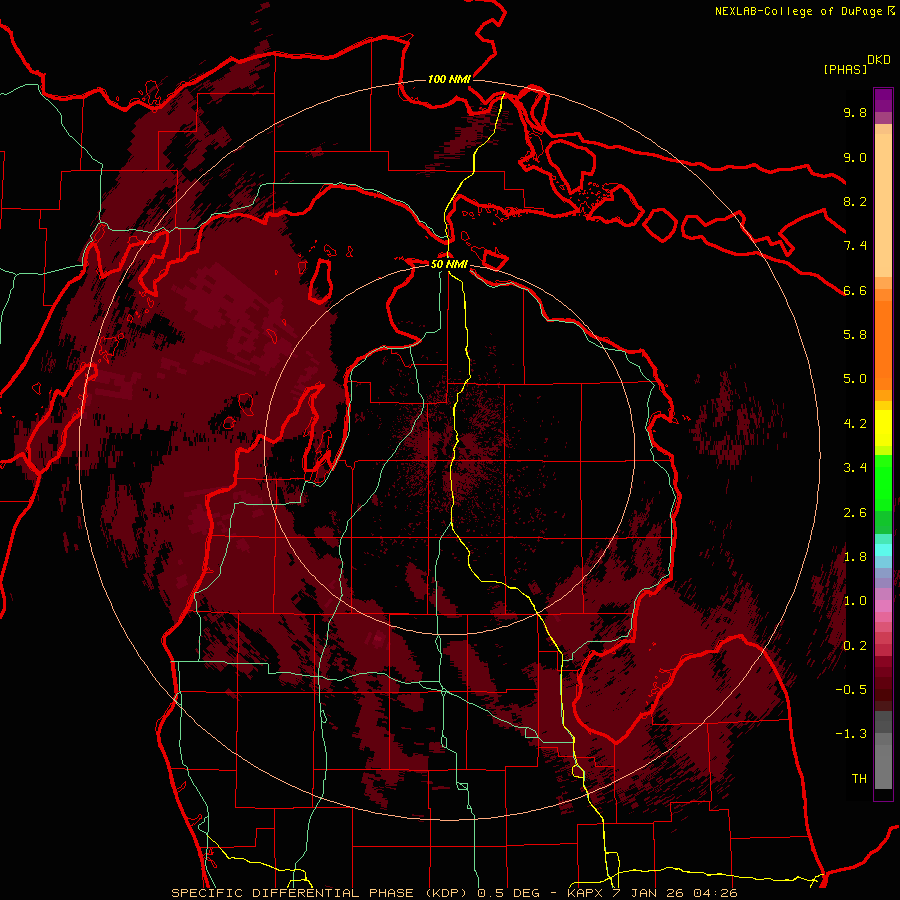The image size is (900, 900).
Task: Click the DKD label above the legend
Action: coord(879,60)
